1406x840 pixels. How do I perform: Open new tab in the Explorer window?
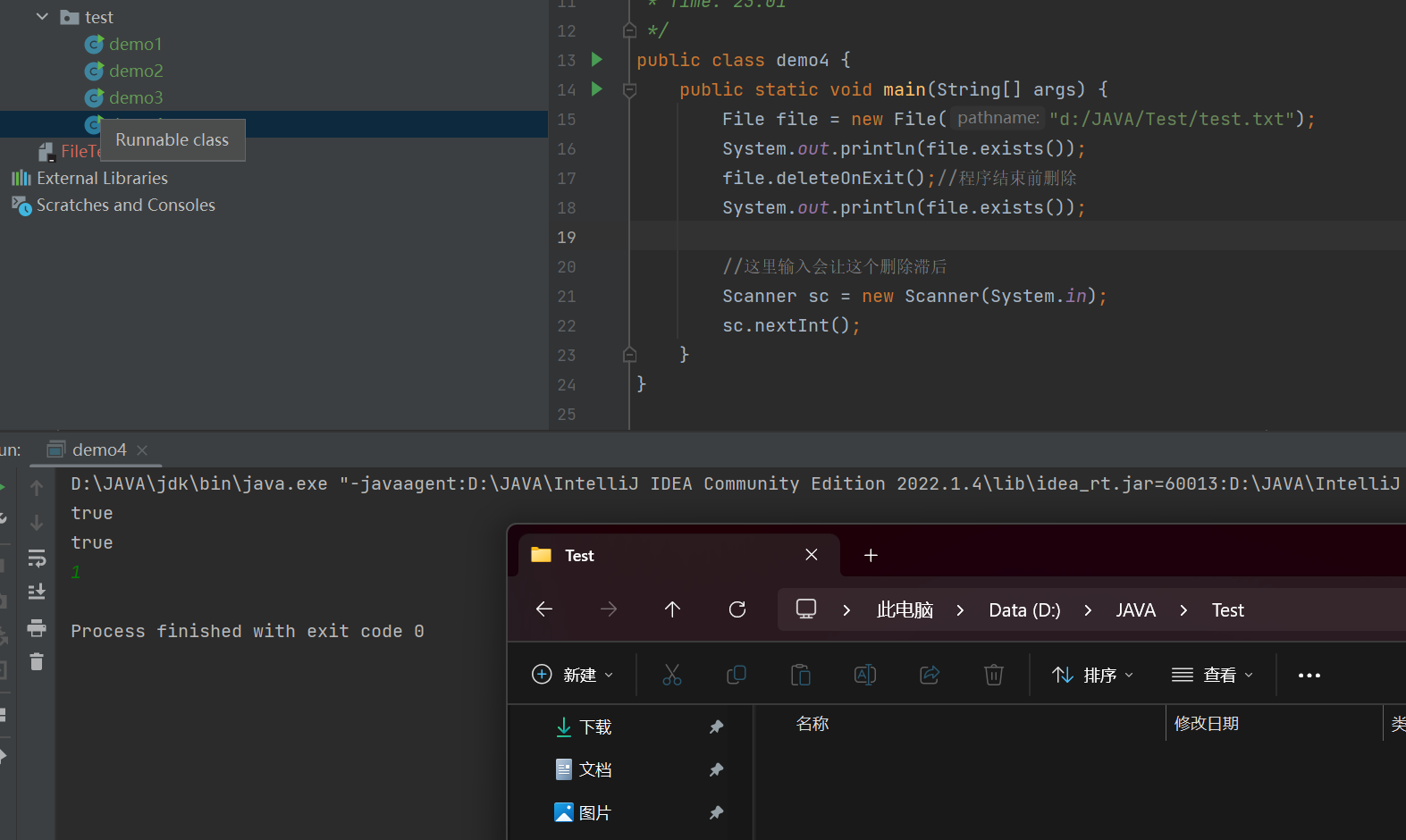click(x=871, y=556)
